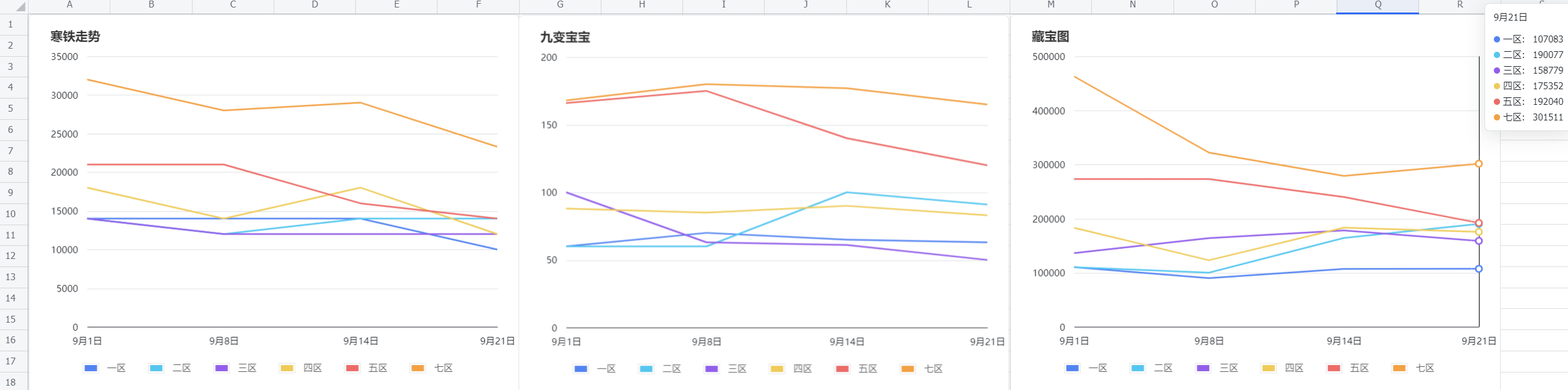Toggle 三区 legend in 藏宝图 chart

click(x=1217, y=368)
